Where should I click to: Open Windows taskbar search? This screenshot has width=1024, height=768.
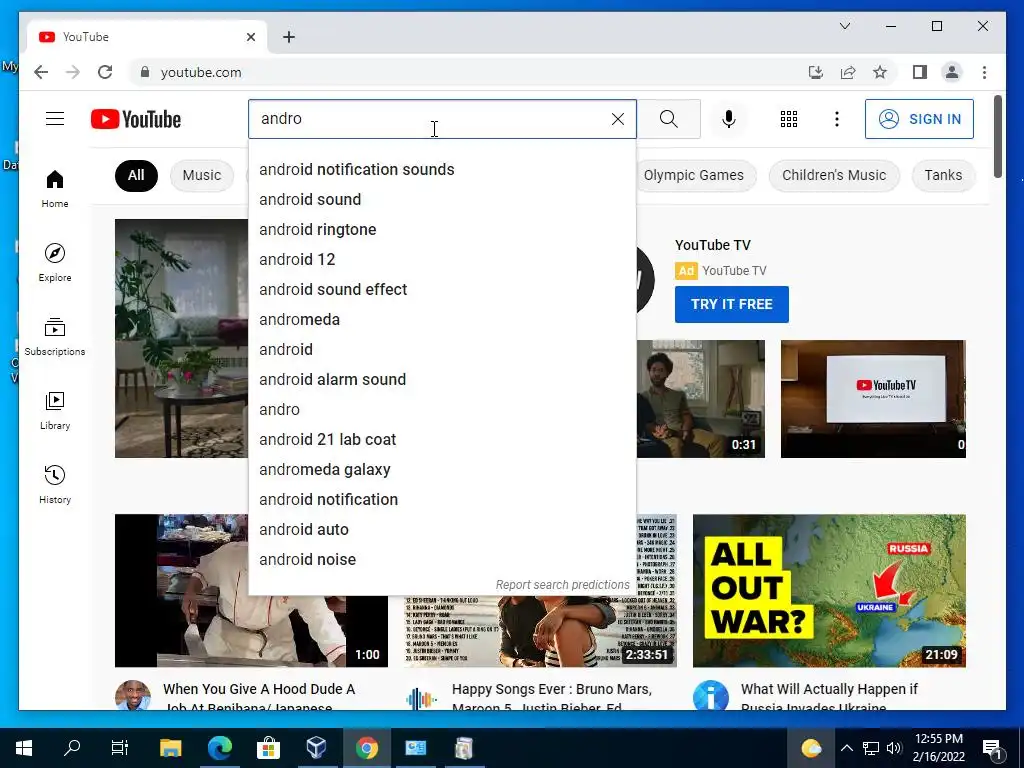click(x=72, y=748)
